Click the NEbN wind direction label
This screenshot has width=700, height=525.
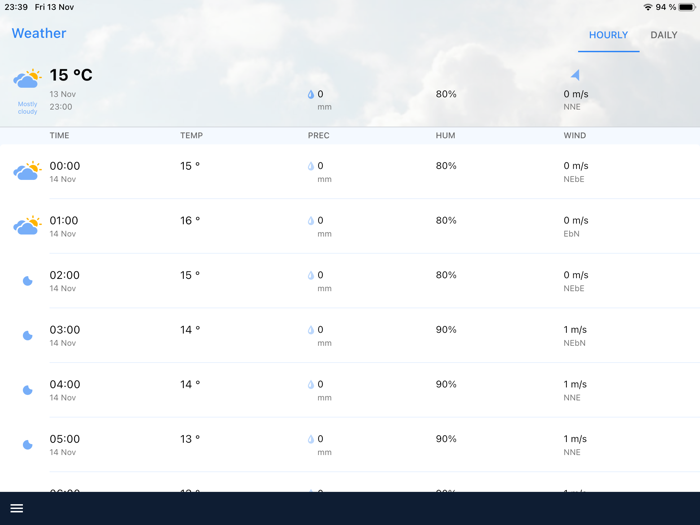pyautogui.click(x=574, y=343)
